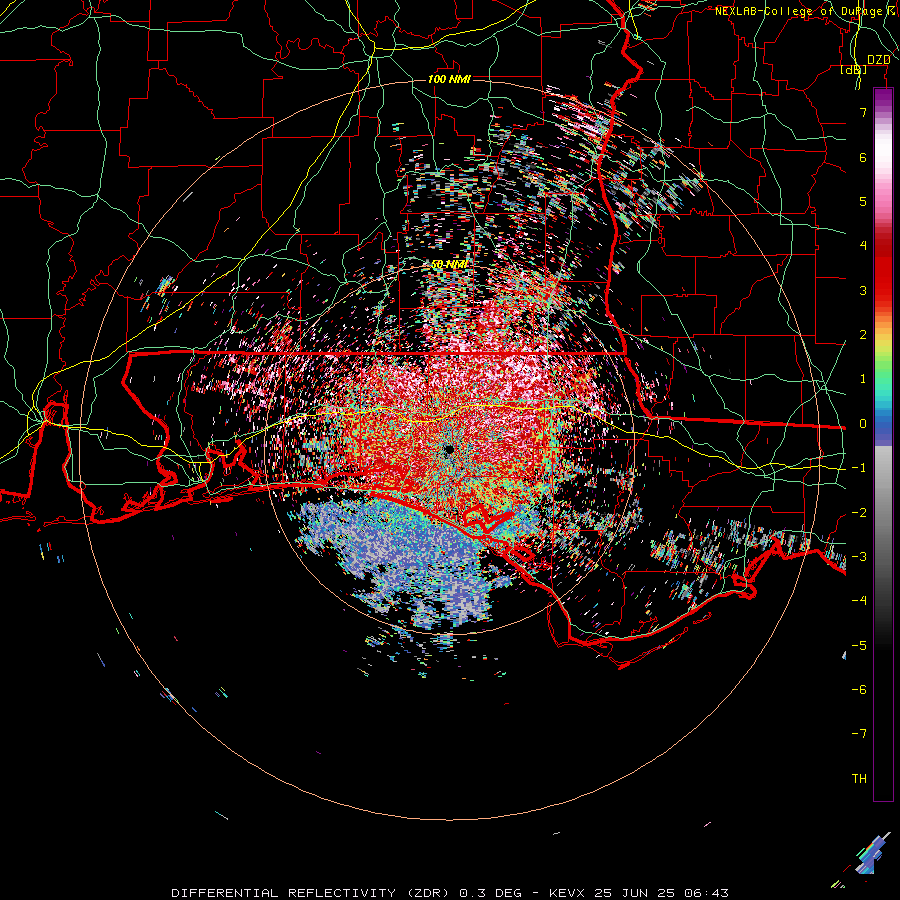Click the 100 NMI range ring label
Screen dimensions: 900x900
(449, 79)
